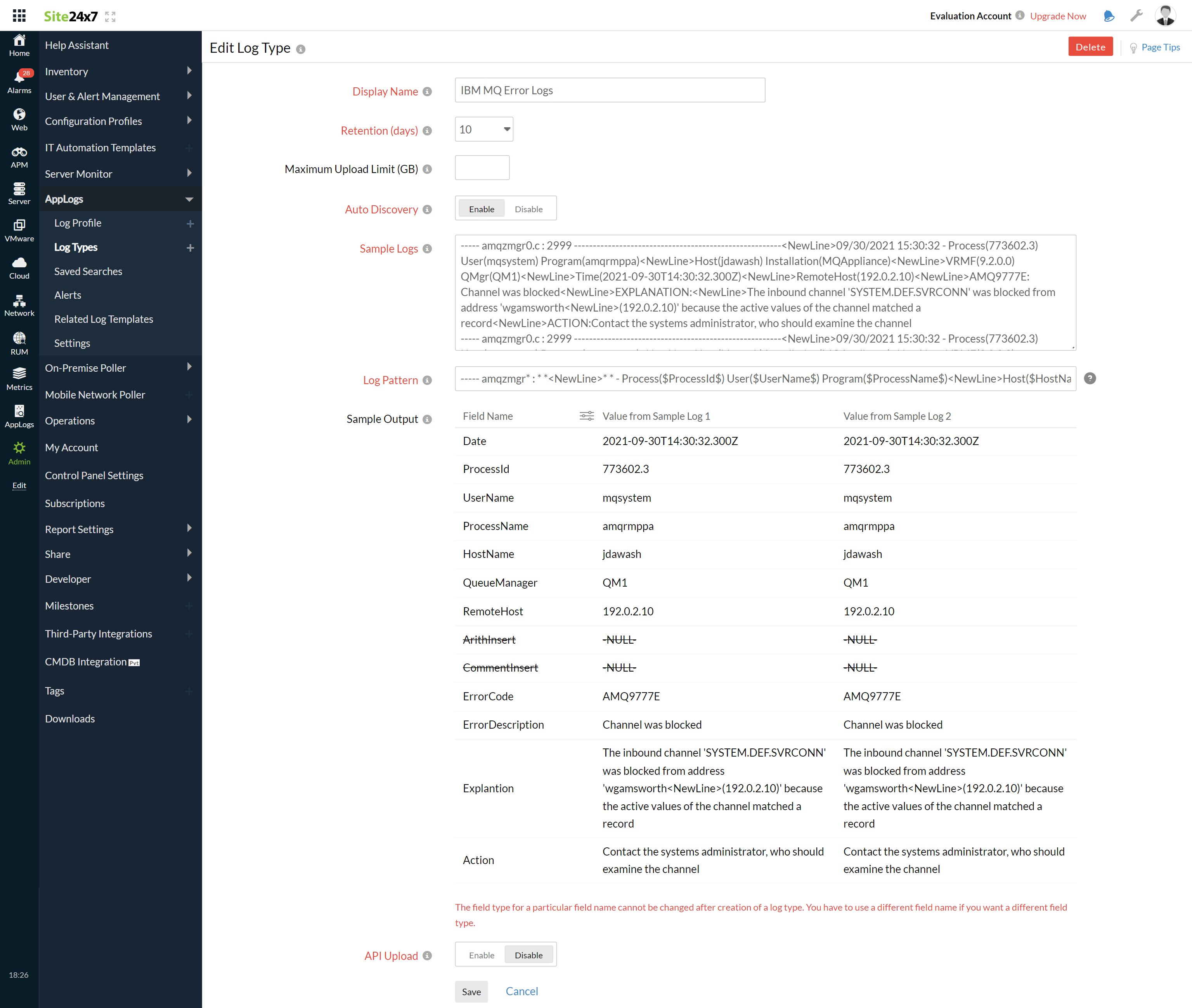Select the AppLogs icon in the left rail
The image size is (1192, 1008).
coord(19,416)
